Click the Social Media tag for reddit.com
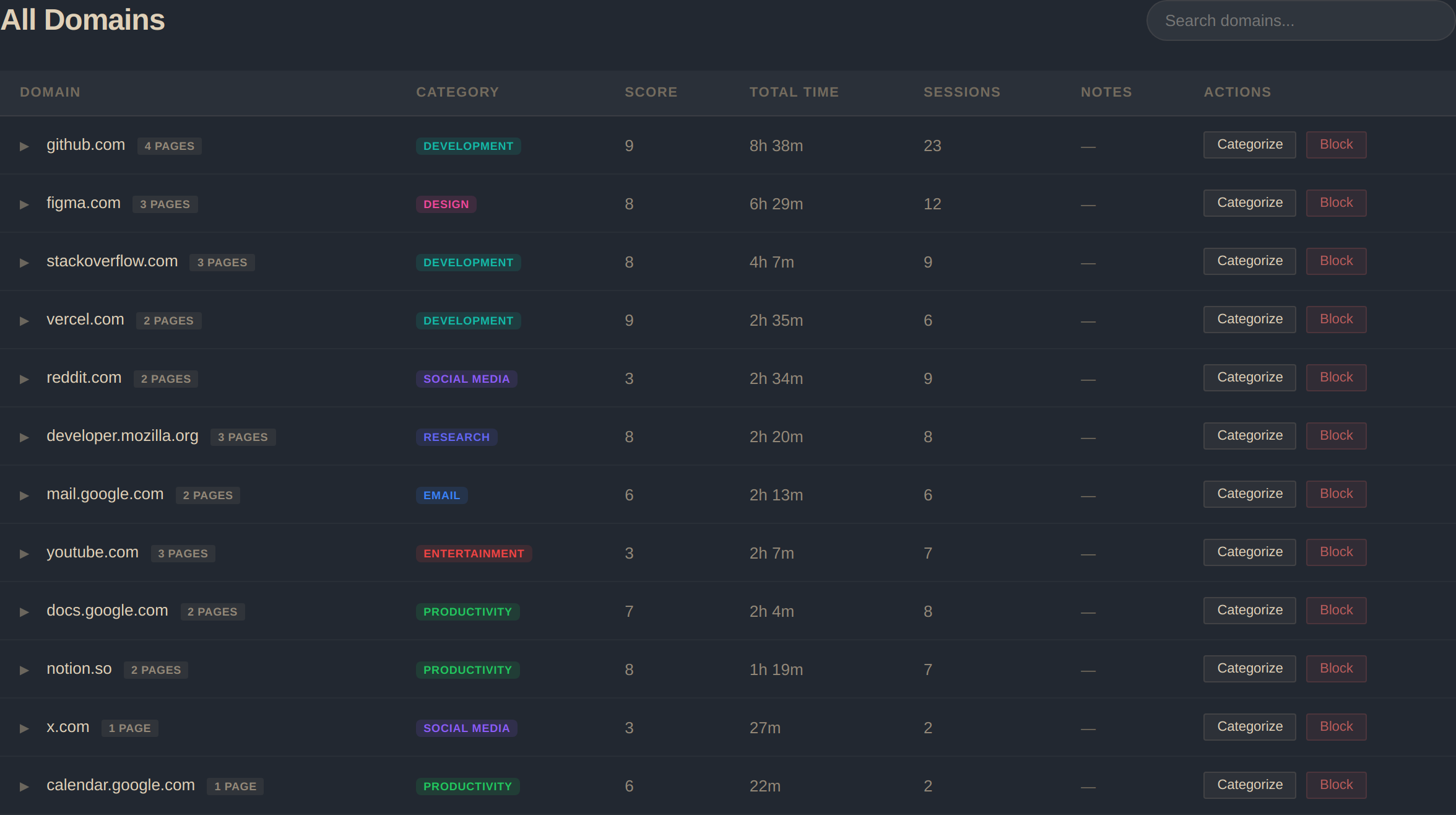The width and height of the screenshot is (1456, 815). point(467,379)
